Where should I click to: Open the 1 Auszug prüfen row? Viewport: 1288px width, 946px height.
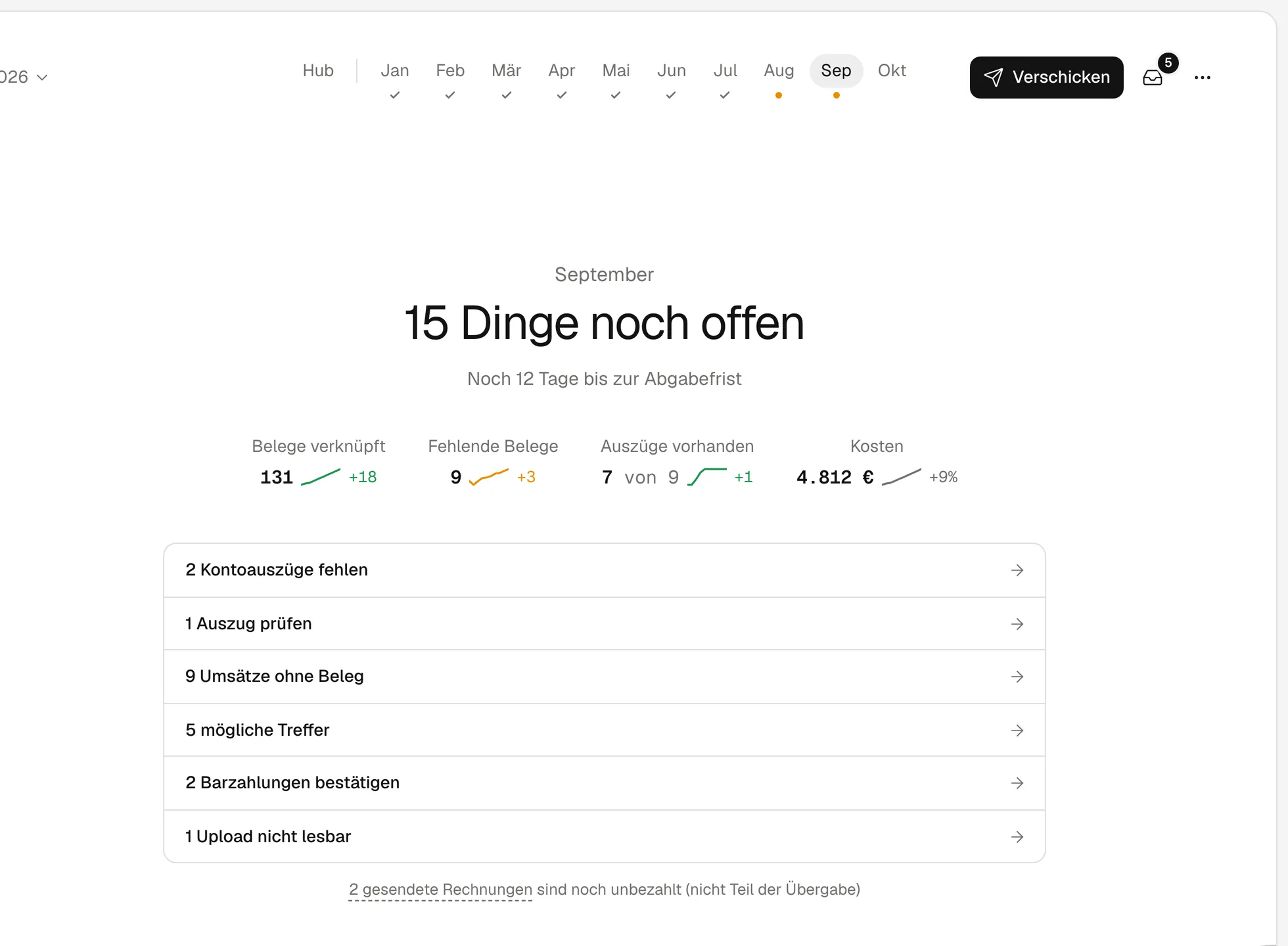click(604, 623)
